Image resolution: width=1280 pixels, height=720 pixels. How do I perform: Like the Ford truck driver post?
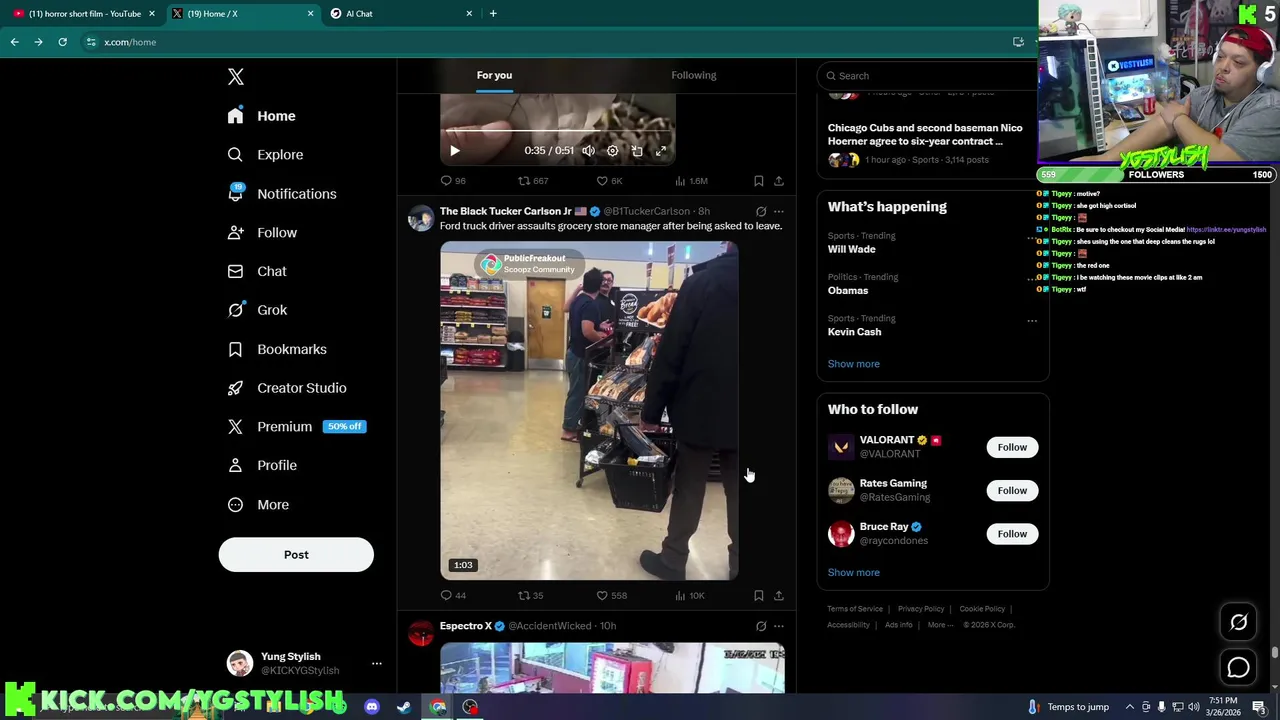pyautogui.click(x=602, y=595)
